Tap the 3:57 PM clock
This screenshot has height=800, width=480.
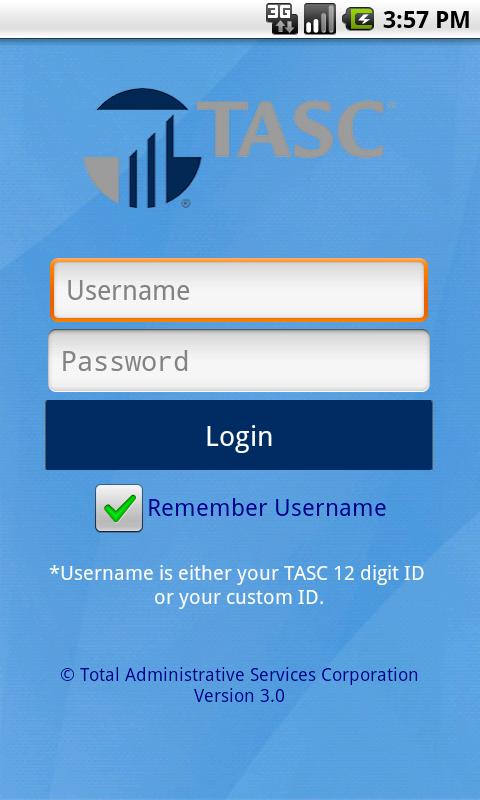coord(426,20)
